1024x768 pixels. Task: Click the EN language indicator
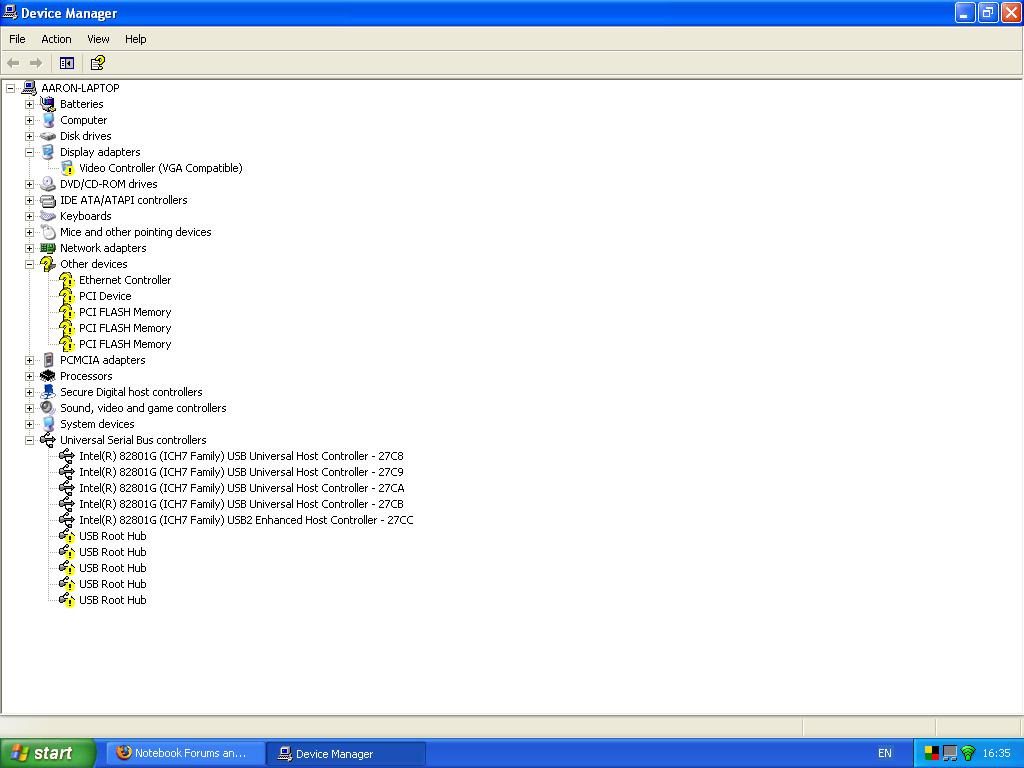[885, 753]
